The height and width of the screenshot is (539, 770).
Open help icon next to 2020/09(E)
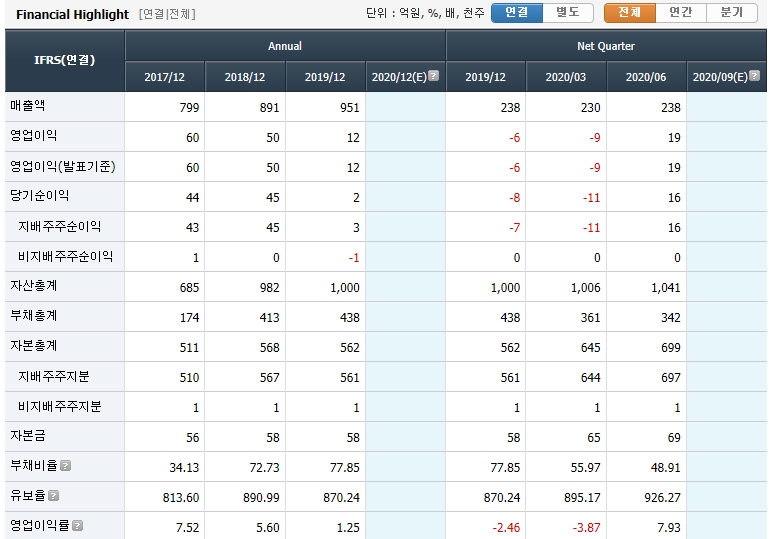[x=754, y=76]
